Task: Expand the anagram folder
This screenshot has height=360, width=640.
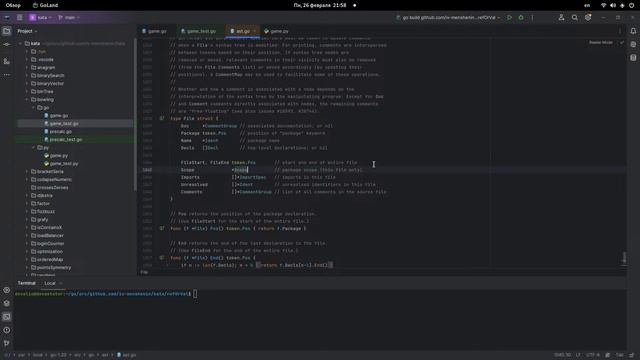Action: coord(27,67)
